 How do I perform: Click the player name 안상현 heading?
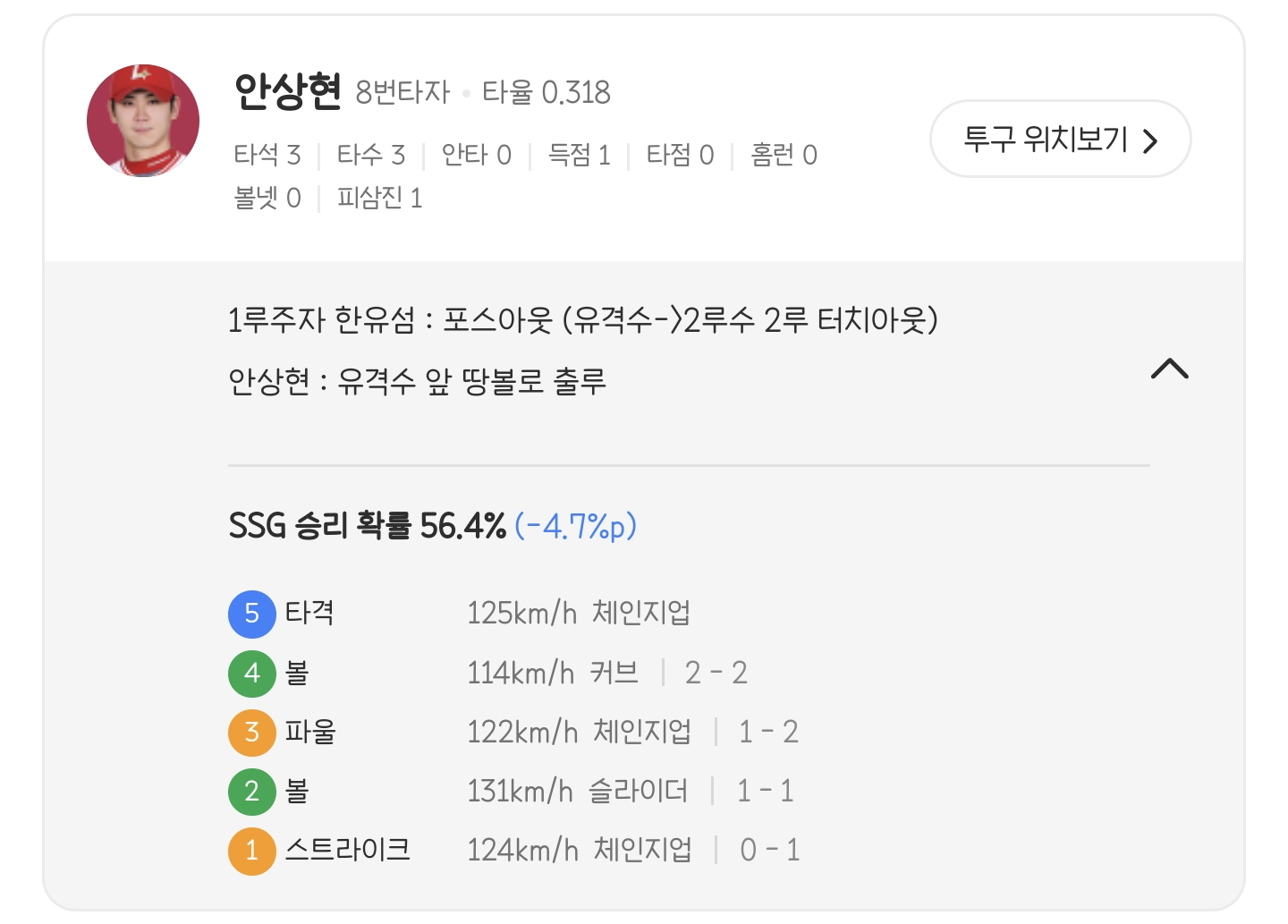(x=287, y=91)
